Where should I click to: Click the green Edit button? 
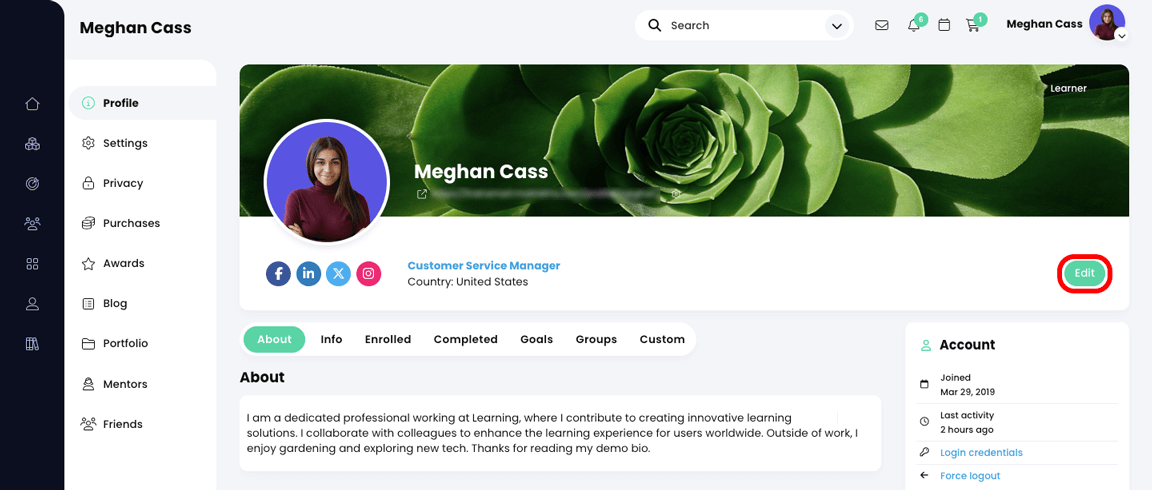pyautogui.click(x=1084, y=273)
